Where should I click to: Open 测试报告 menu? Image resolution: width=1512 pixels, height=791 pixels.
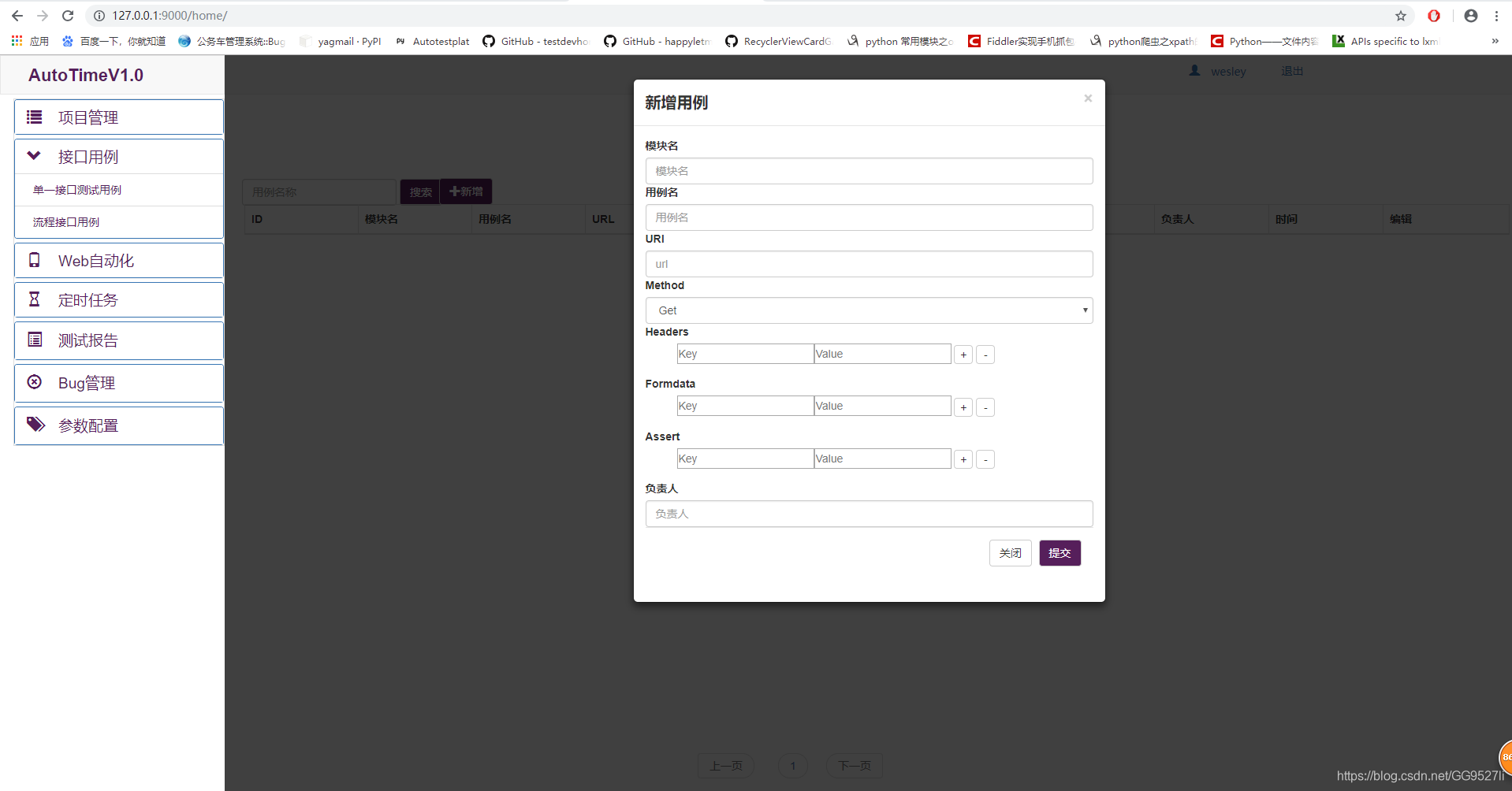tap(119, 340)
